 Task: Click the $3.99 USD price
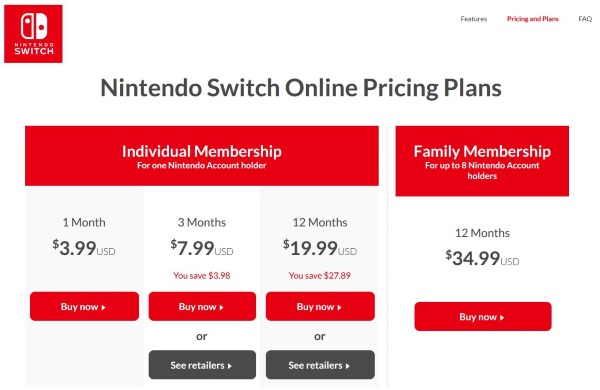click(84, 248)
